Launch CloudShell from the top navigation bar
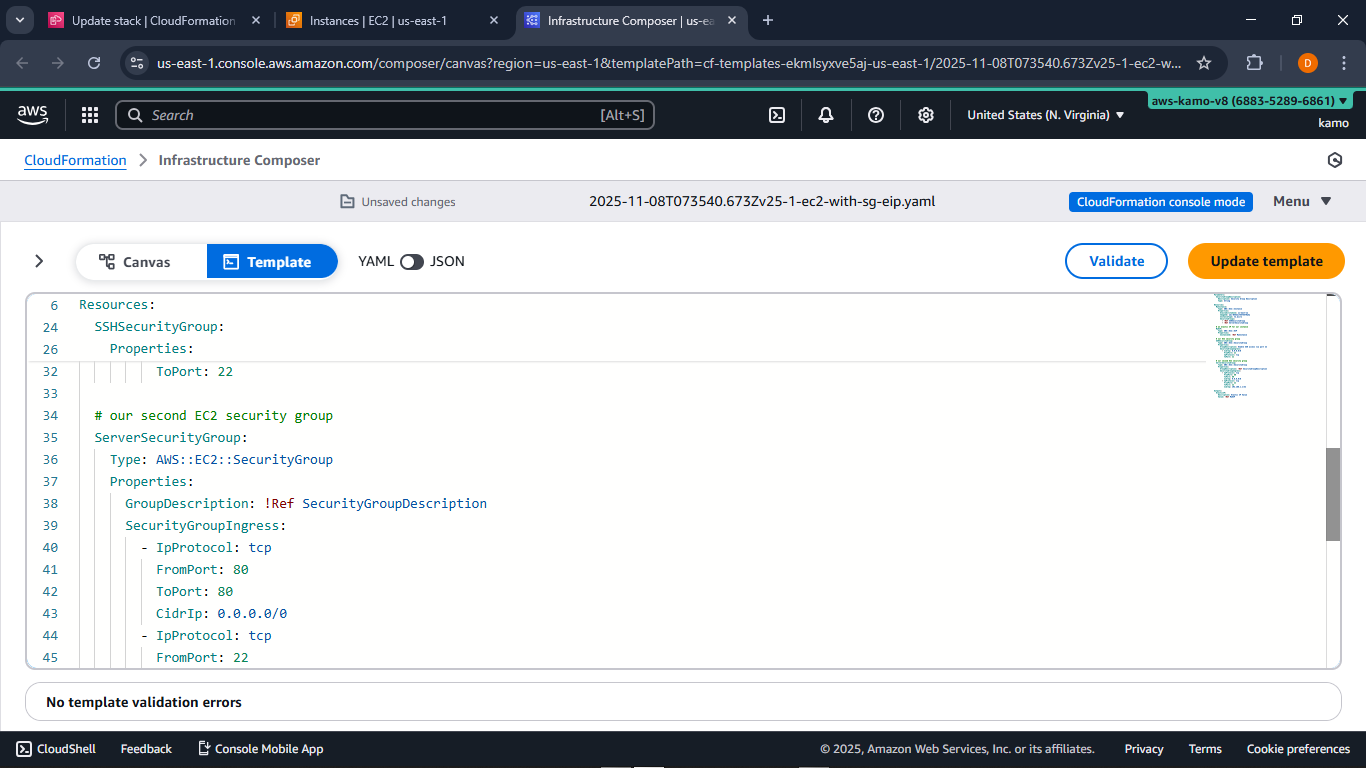The image size is (1366, 768). 777,114
